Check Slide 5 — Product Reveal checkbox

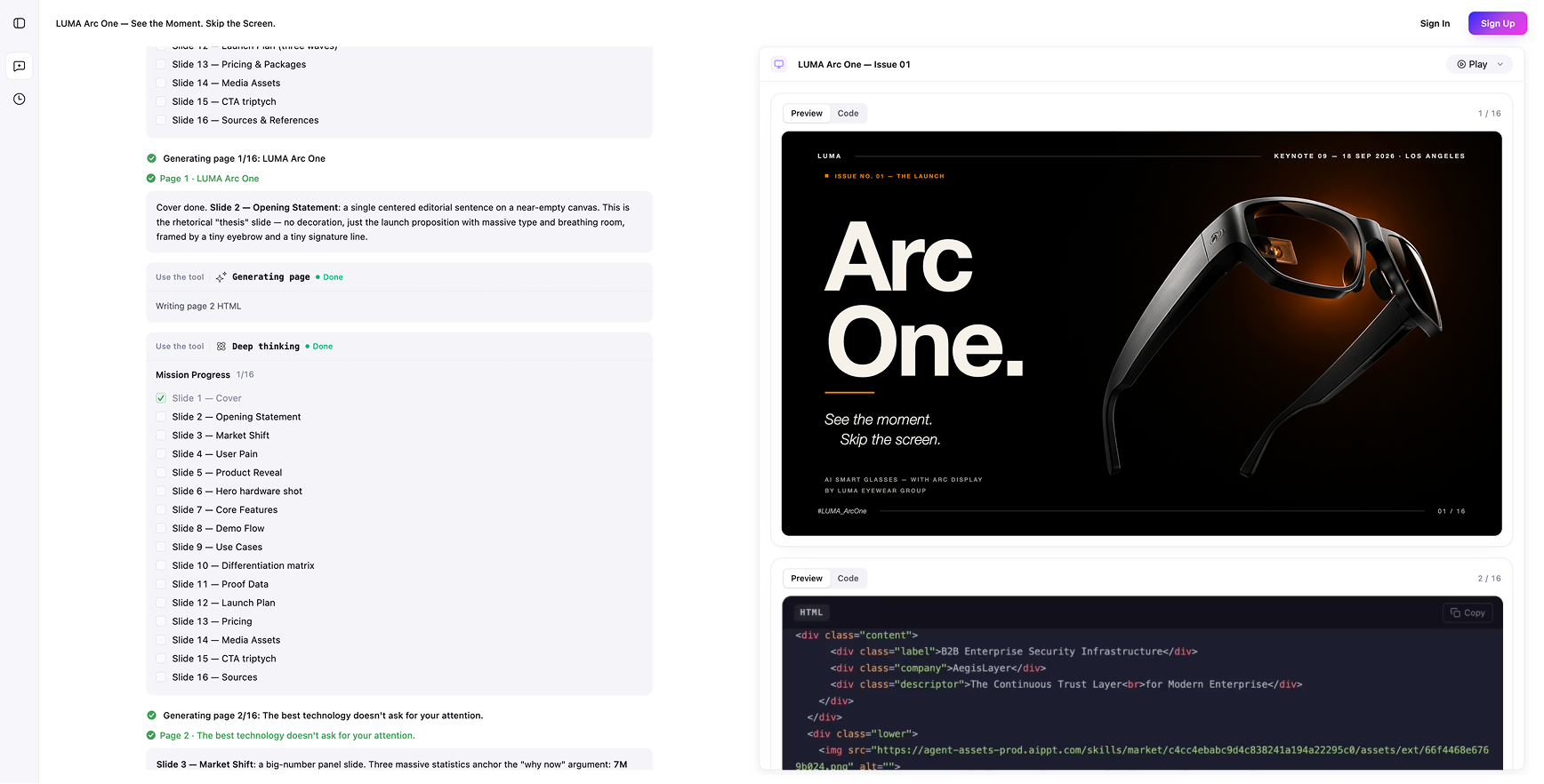[x=161, y=473]
